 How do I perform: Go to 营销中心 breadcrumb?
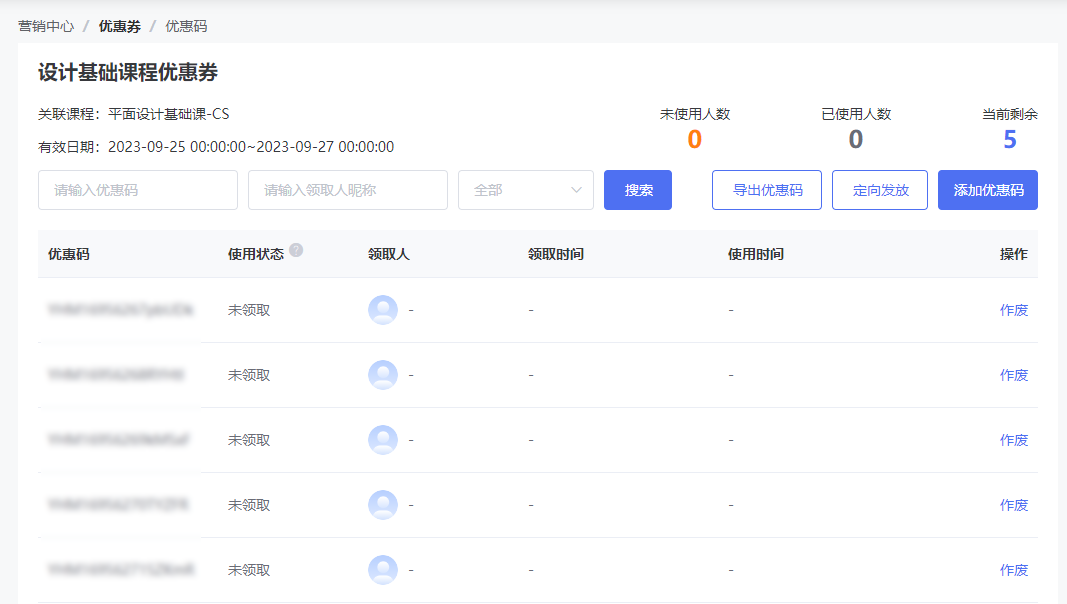pyautogui.click(x=46, y=27)
